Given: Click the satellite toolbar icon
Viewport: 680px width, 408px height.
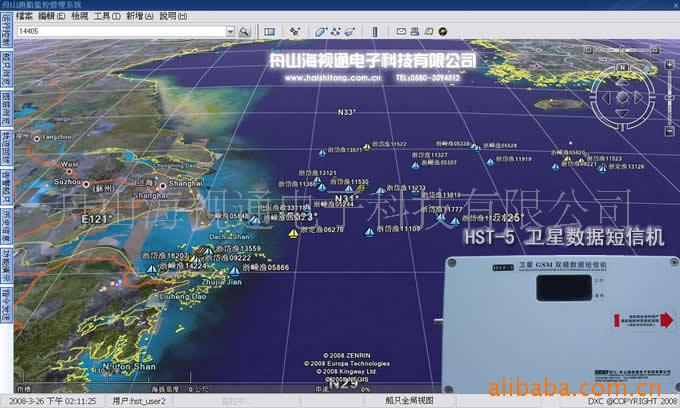Looking at the screenshot, I should 295,32.
